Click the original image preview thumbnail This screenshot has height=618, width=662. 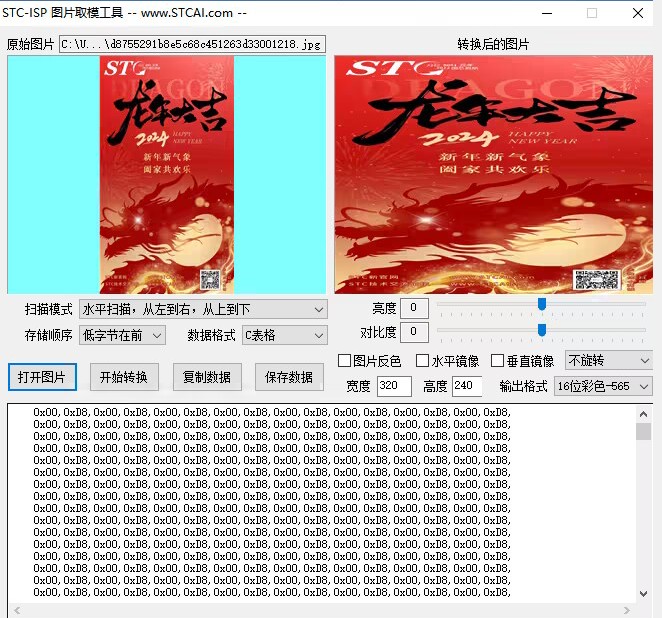coord(167,175)
